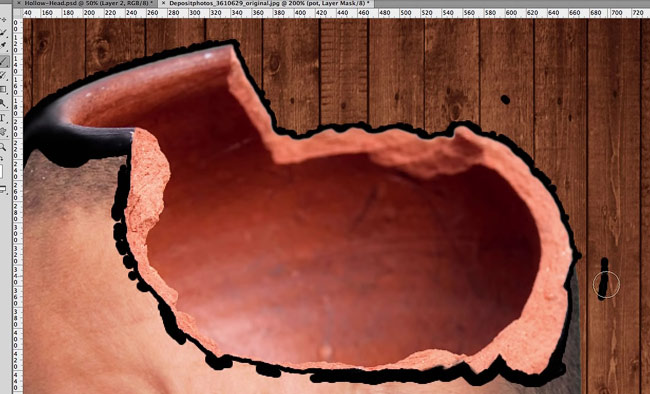Select the highlighted Brush tool
The height and width of the screenshot is (394, 650).
4,61
